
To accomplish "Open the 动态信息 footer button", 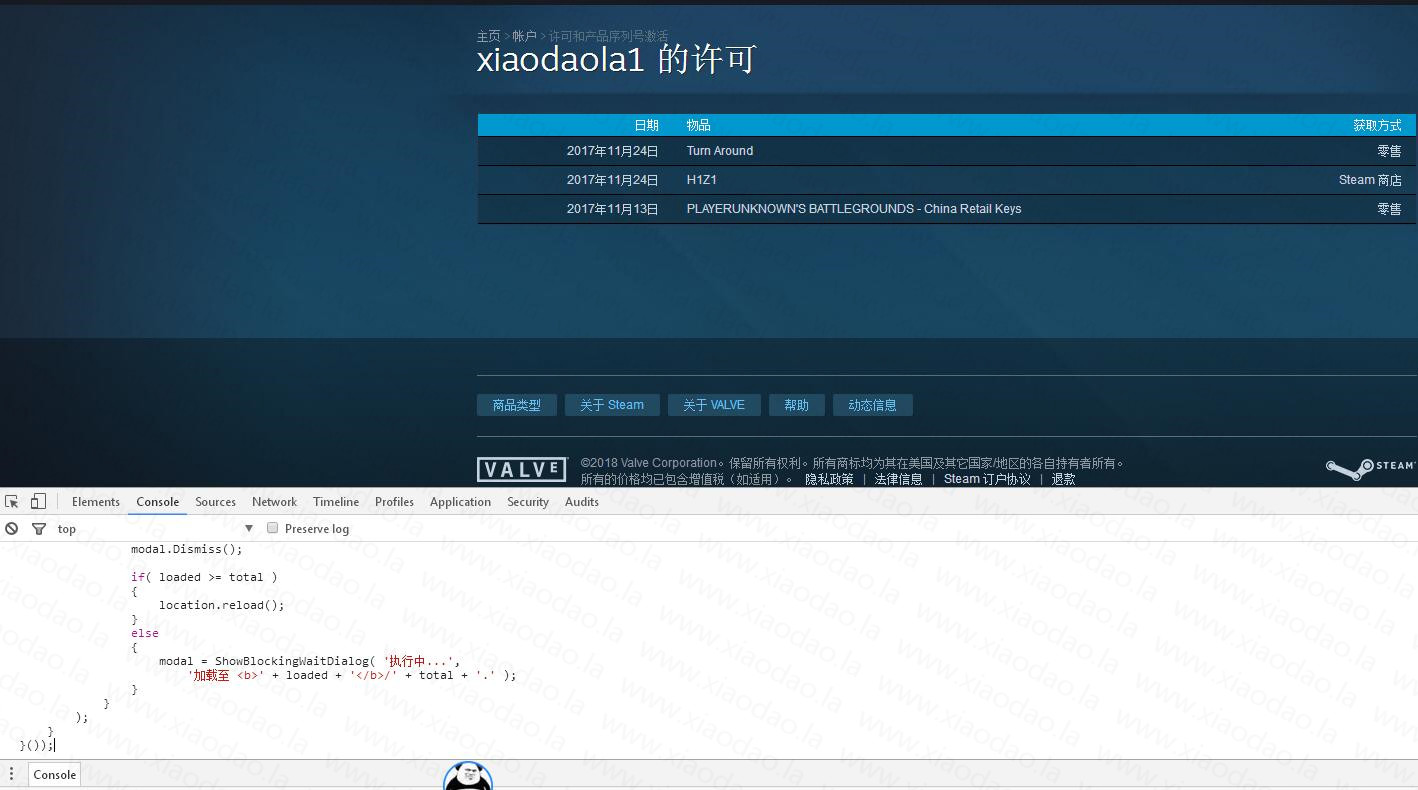I will pyautogui.click(x=873, y=405).
